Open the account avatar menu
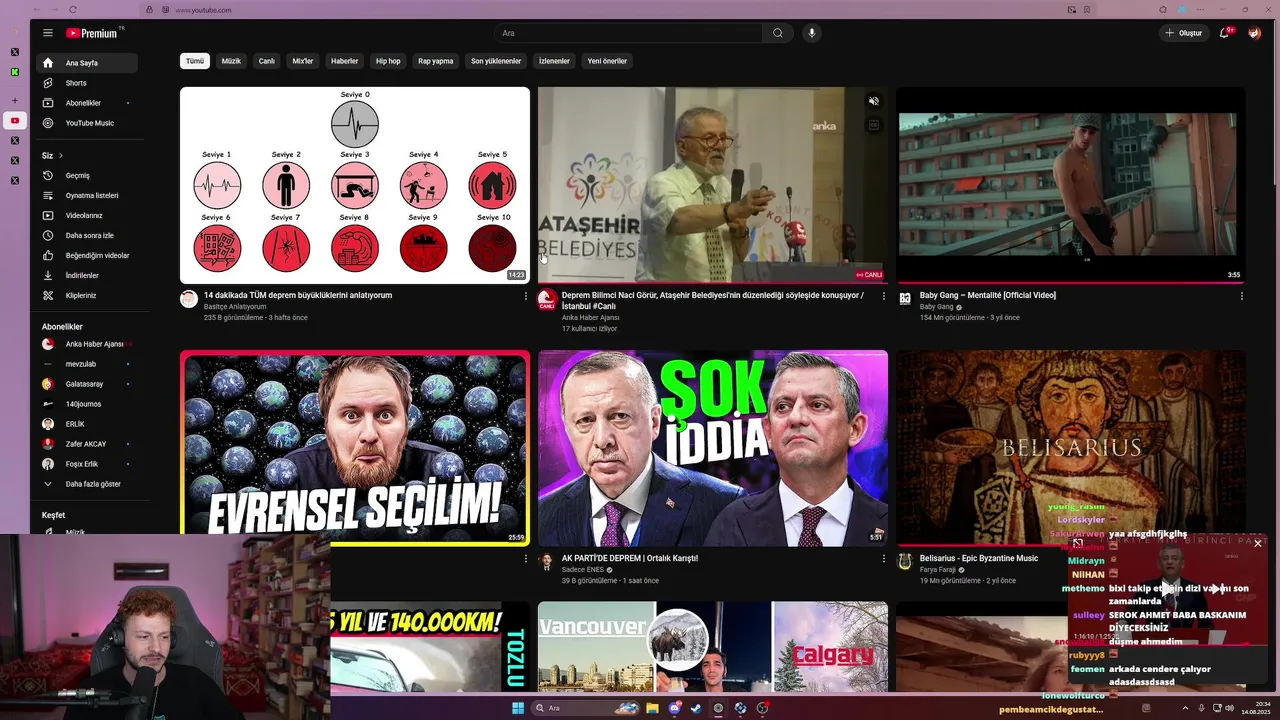Image resolution: width=1280 pixels, height=720 pixels. [x=1254, y=33]
